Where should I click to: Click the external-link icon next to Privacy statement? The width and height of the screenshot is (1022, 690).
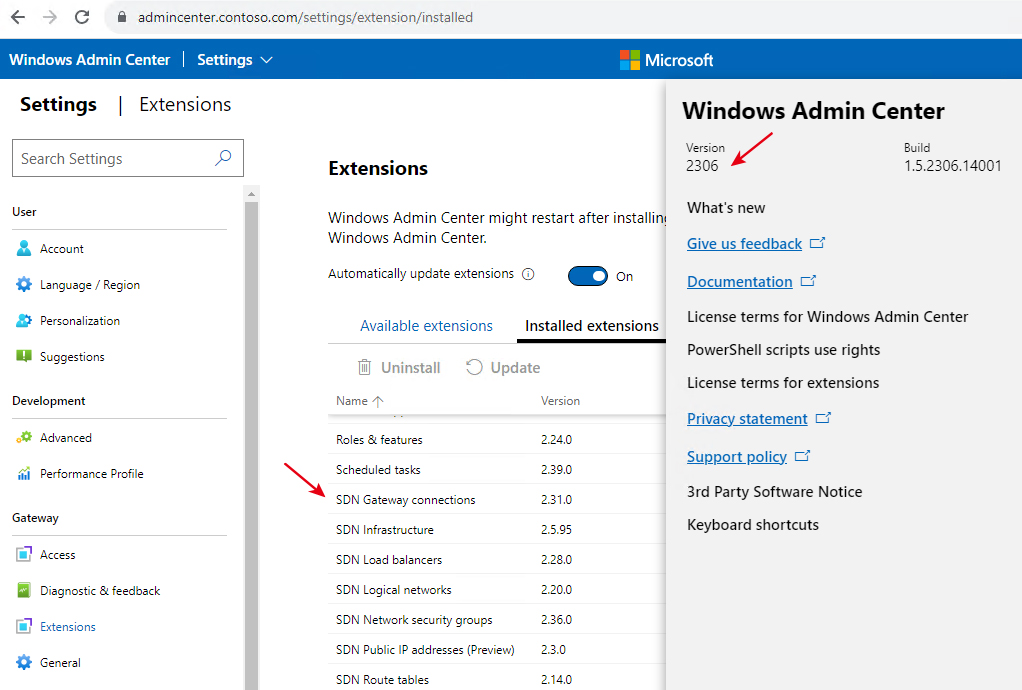click(823, 418)
